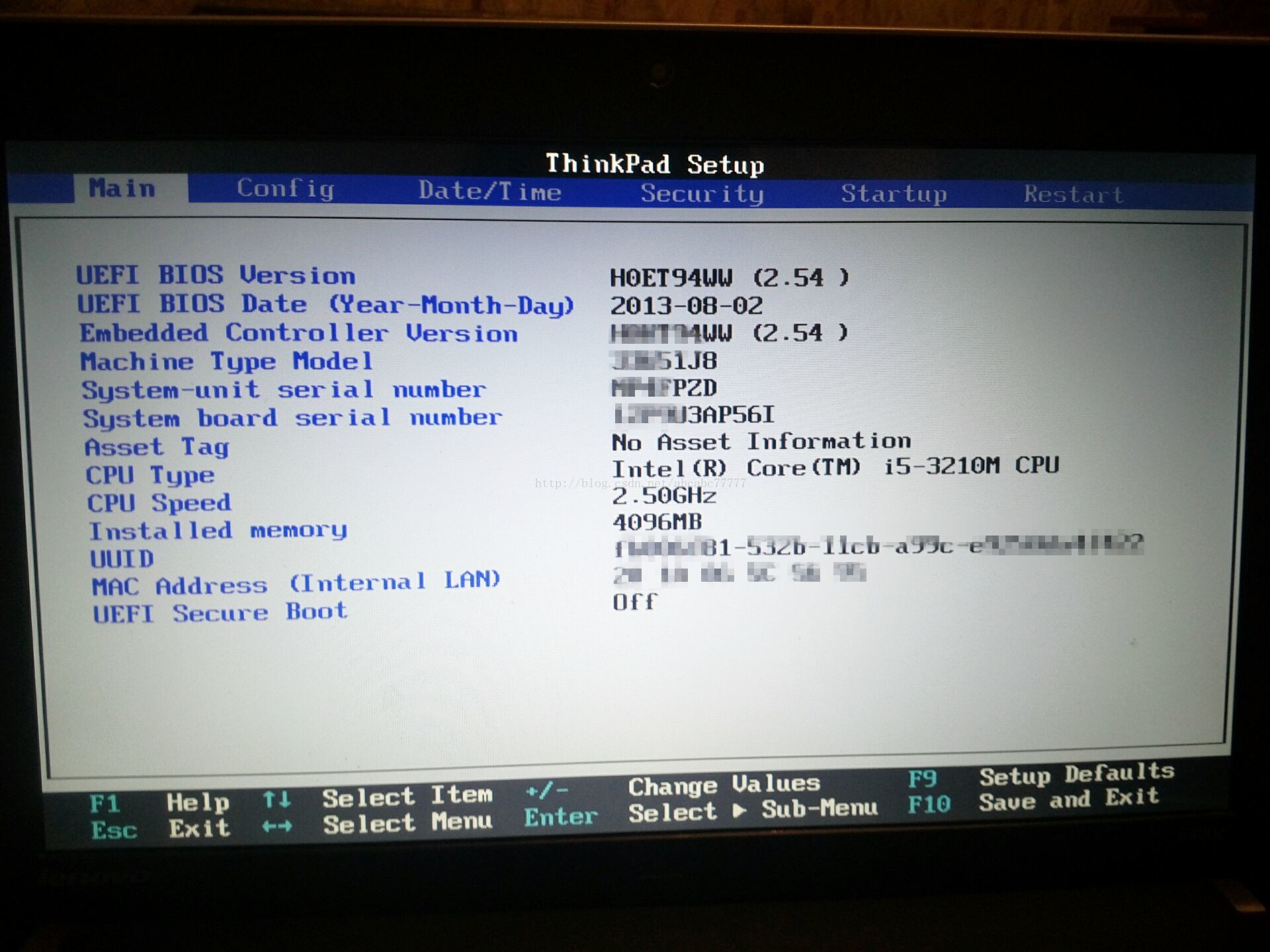
Task: Click the BIOS version value H0ET94WW (2.54)
Action: pos(730,278)
